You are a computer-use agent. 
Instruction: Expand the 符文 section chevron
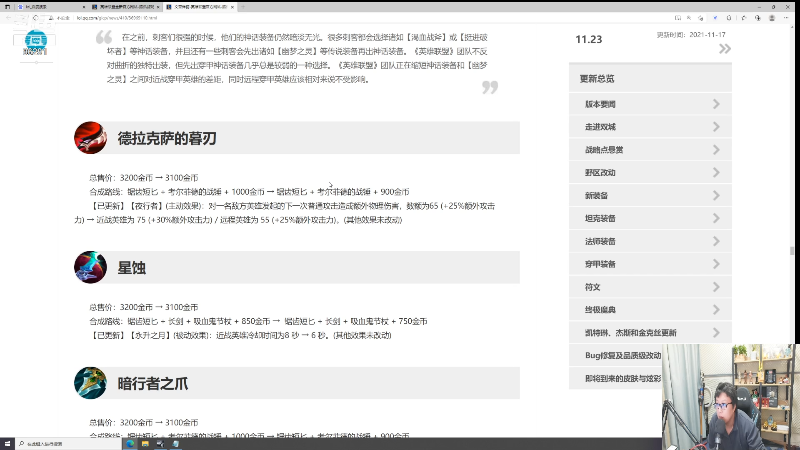[x=716, y=287]
